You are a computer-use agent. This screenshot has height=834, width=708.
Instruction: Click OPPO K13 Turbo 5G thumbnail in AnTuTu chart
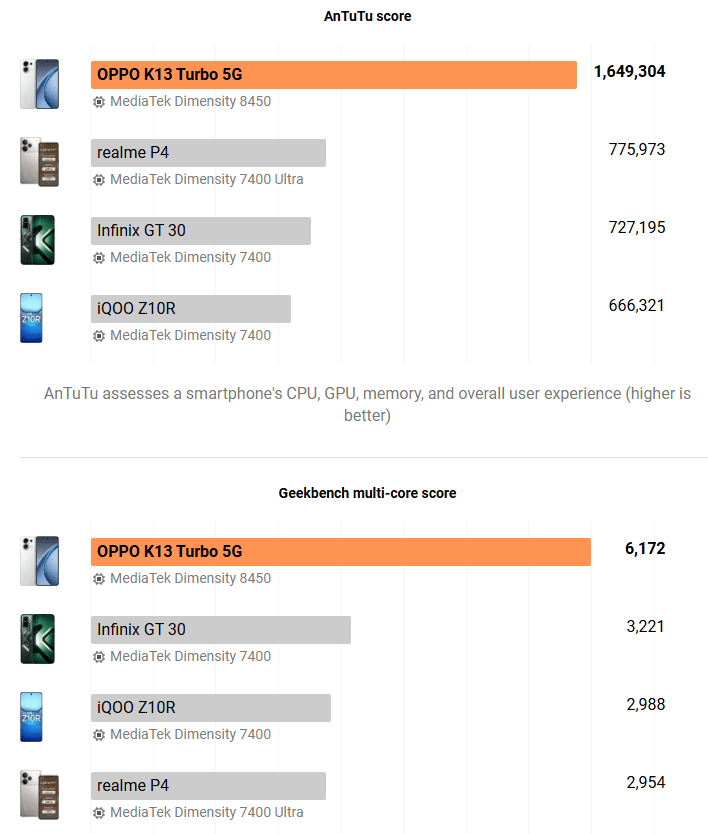tap(39, 84)
